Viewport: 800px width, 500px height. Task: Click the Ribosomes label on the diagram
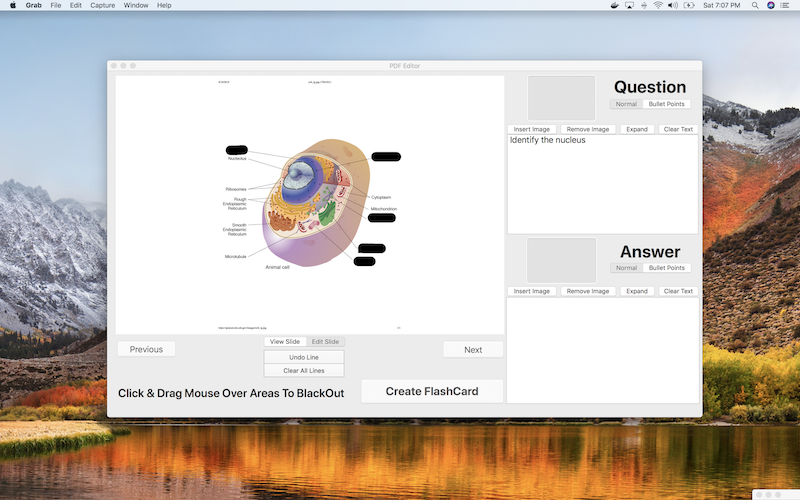(236, 189)
